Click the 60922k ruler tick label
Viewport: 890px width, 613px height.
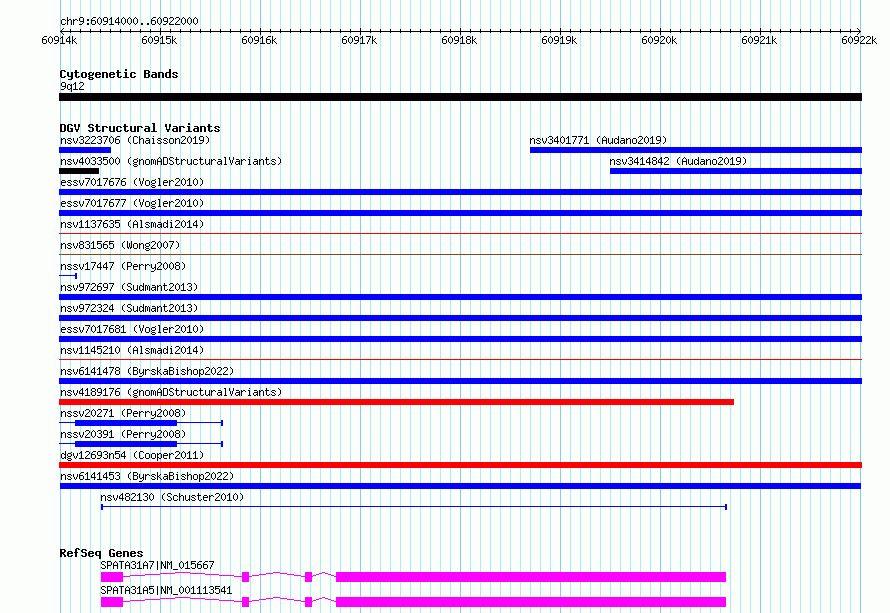coord(859,40)
